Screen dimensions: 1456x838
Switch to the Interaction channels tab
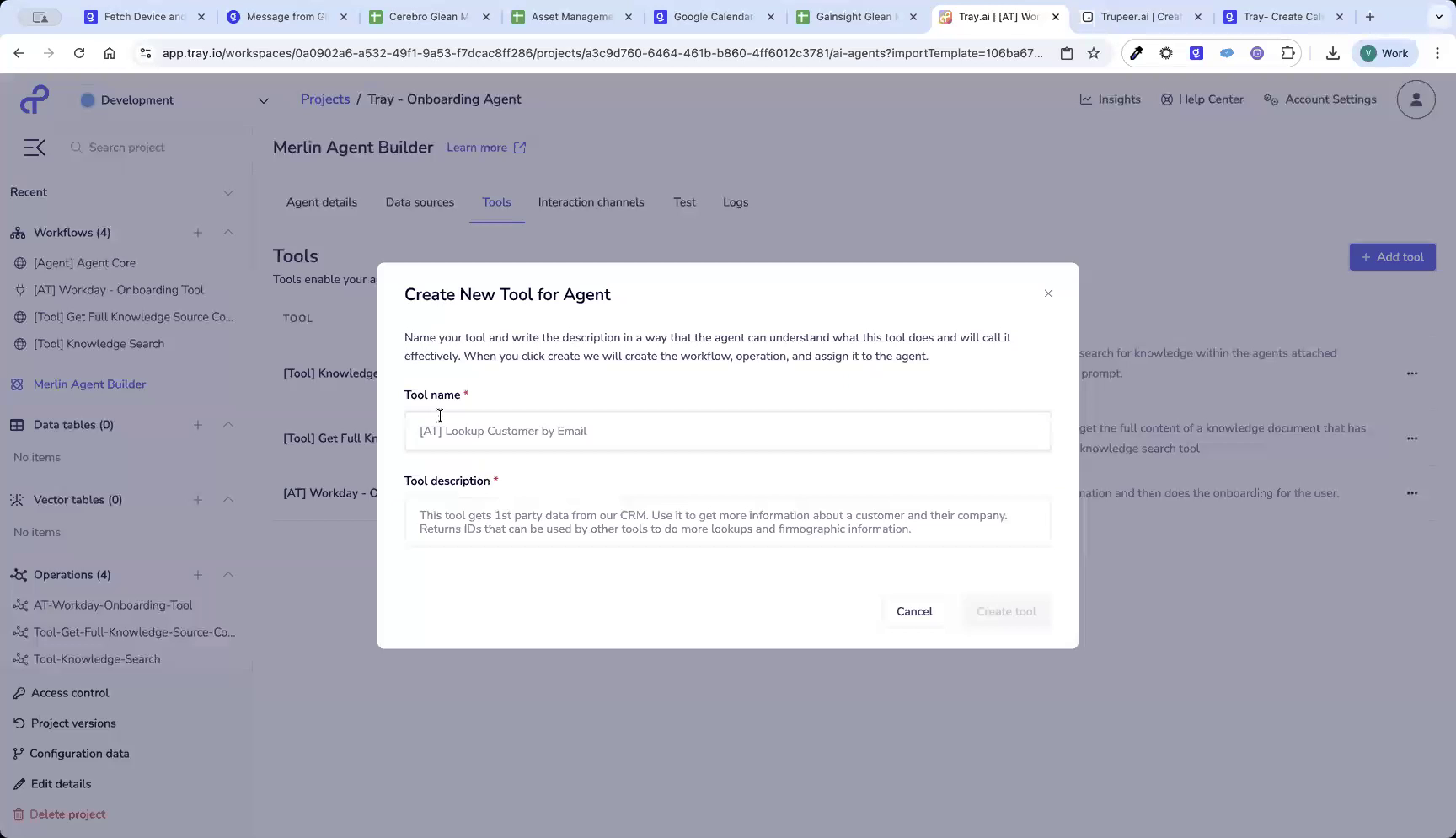591,202
